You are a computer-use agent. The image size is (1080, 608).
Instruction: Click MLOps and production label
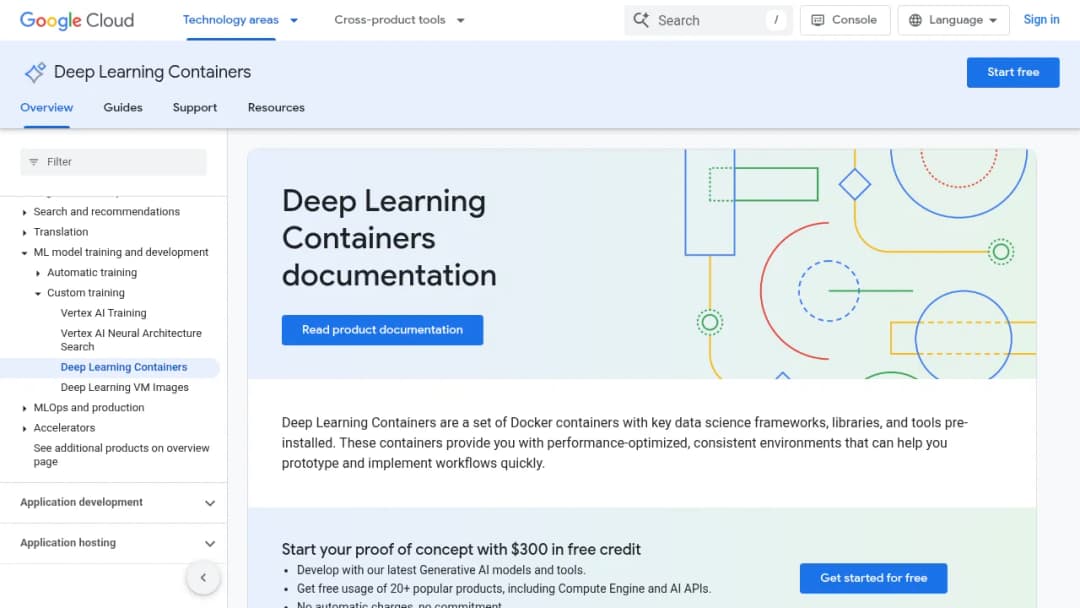(x=89, y=407)
